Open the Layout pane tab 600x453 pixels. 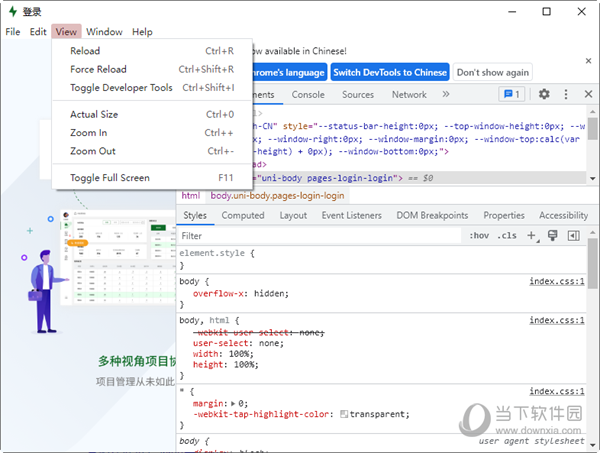293,215
